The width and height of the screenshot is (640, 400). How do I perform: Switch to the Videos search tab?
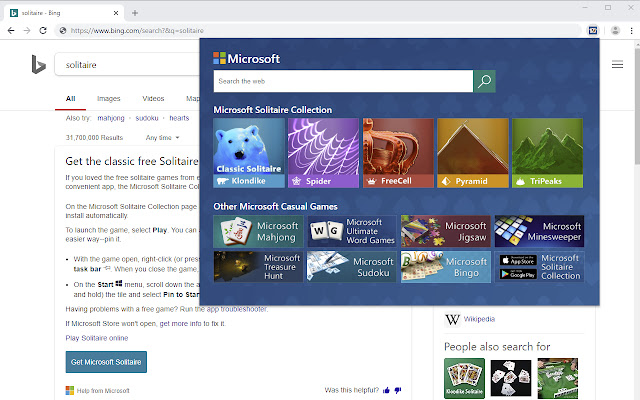[x=153, y=99]
